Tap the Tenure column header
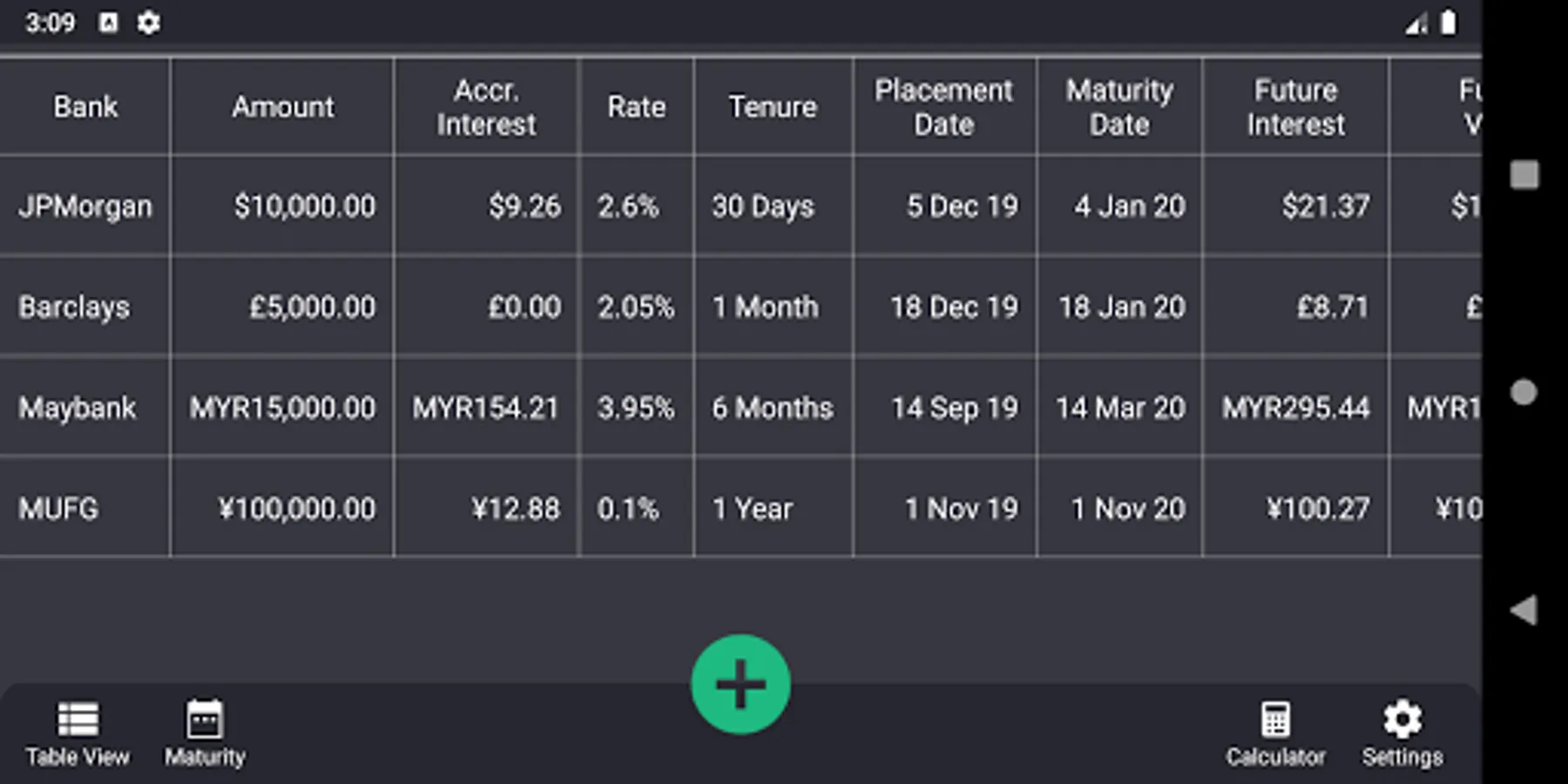1568x784 pixels. click(773, 107)
